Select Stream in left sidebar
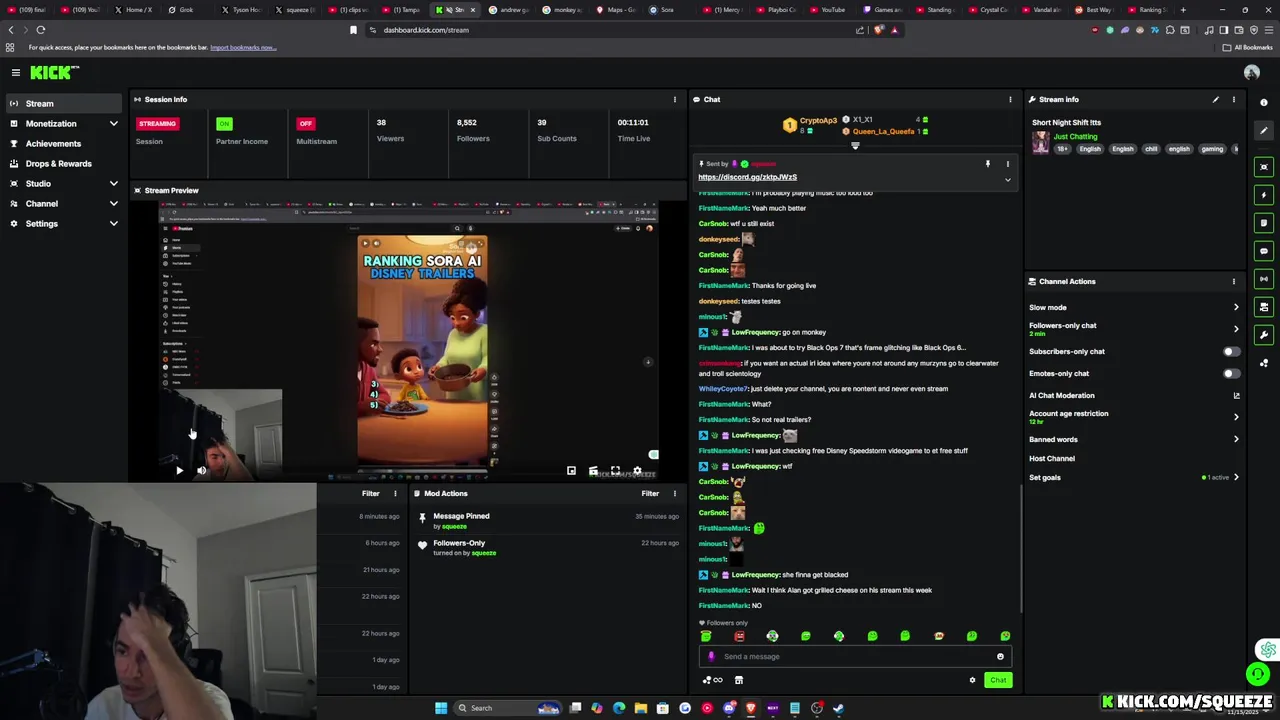1280x720 pixels. pos(64,103)
